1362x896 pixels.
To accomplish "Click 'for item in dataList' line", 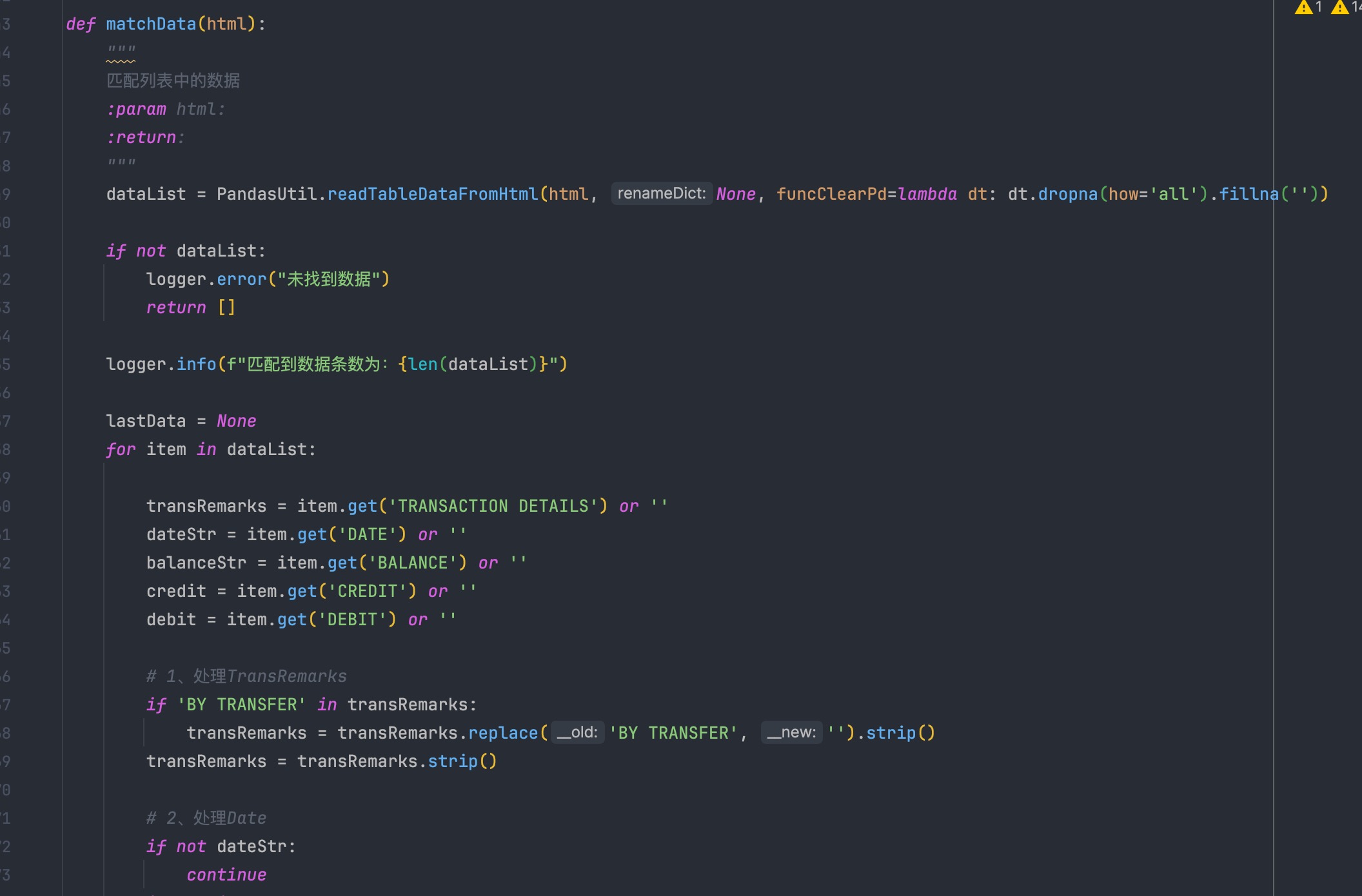I will 211,449.
